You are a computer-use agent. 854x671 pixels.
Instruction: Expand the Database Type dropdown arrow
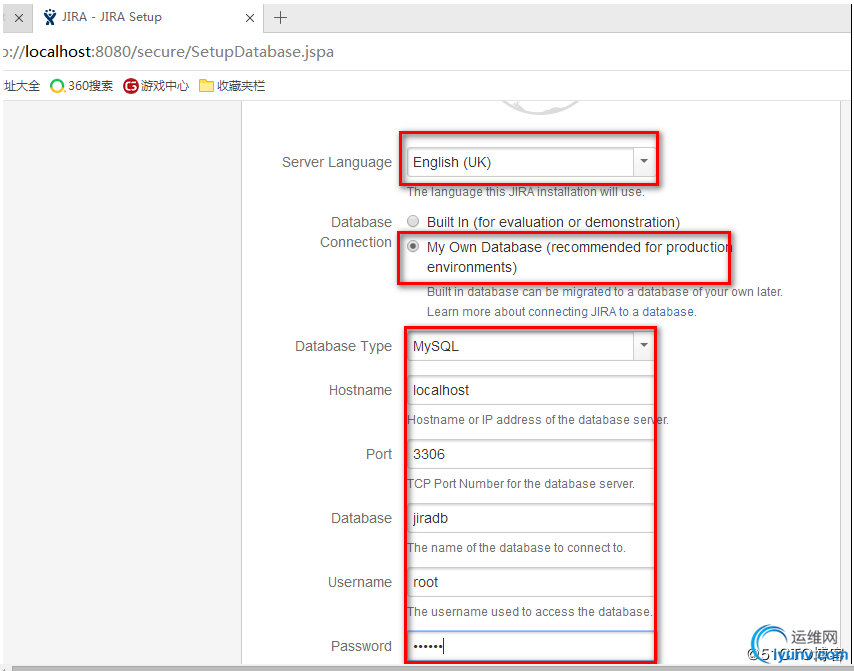(644, 345)
